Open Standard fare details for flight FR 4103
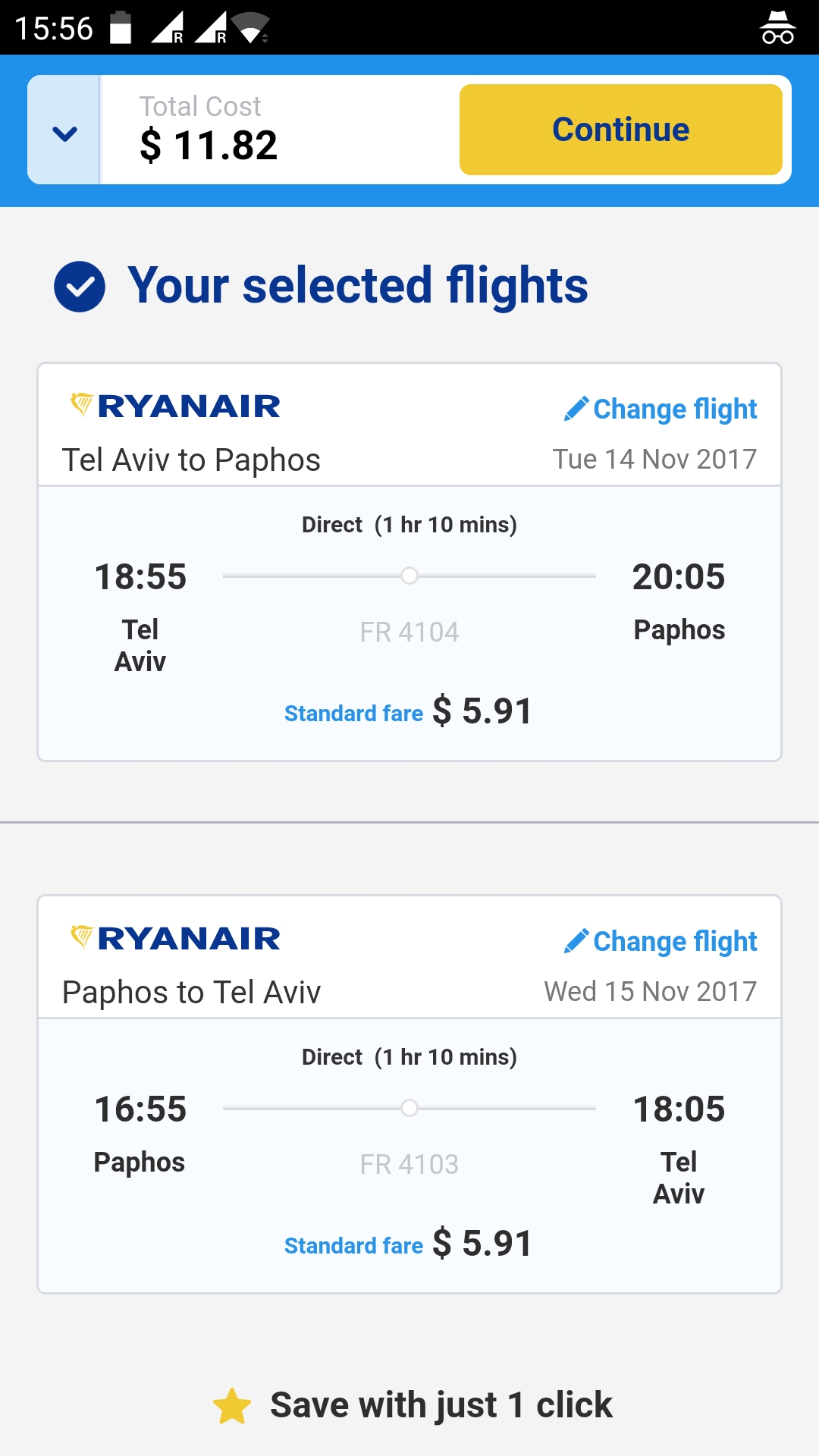The height and width of the screenshot is (1456, 819). click(353, 1246)
